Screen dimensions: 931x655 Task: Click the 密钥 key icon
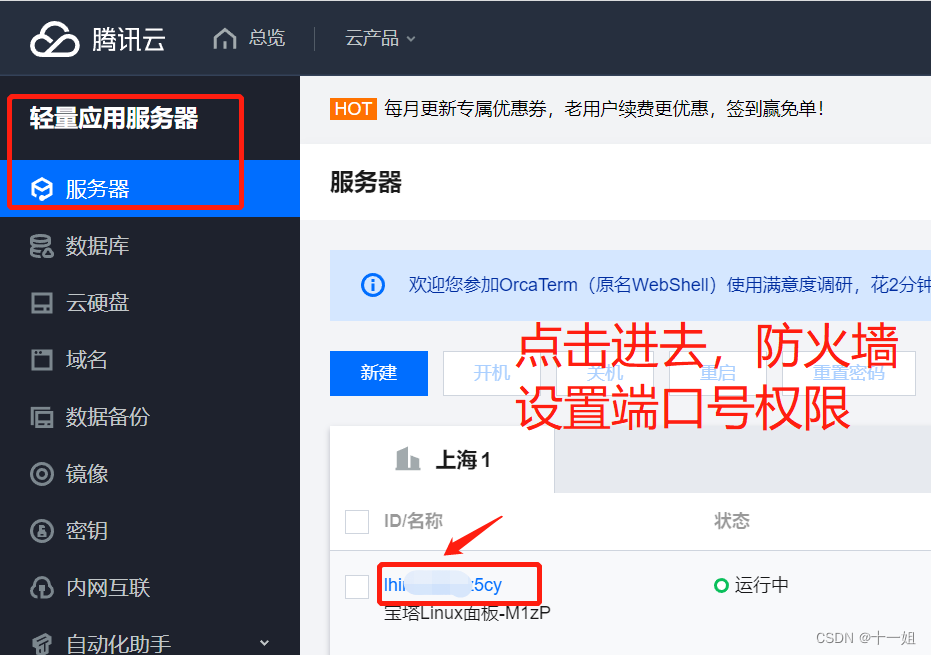(x=42, y=531)
